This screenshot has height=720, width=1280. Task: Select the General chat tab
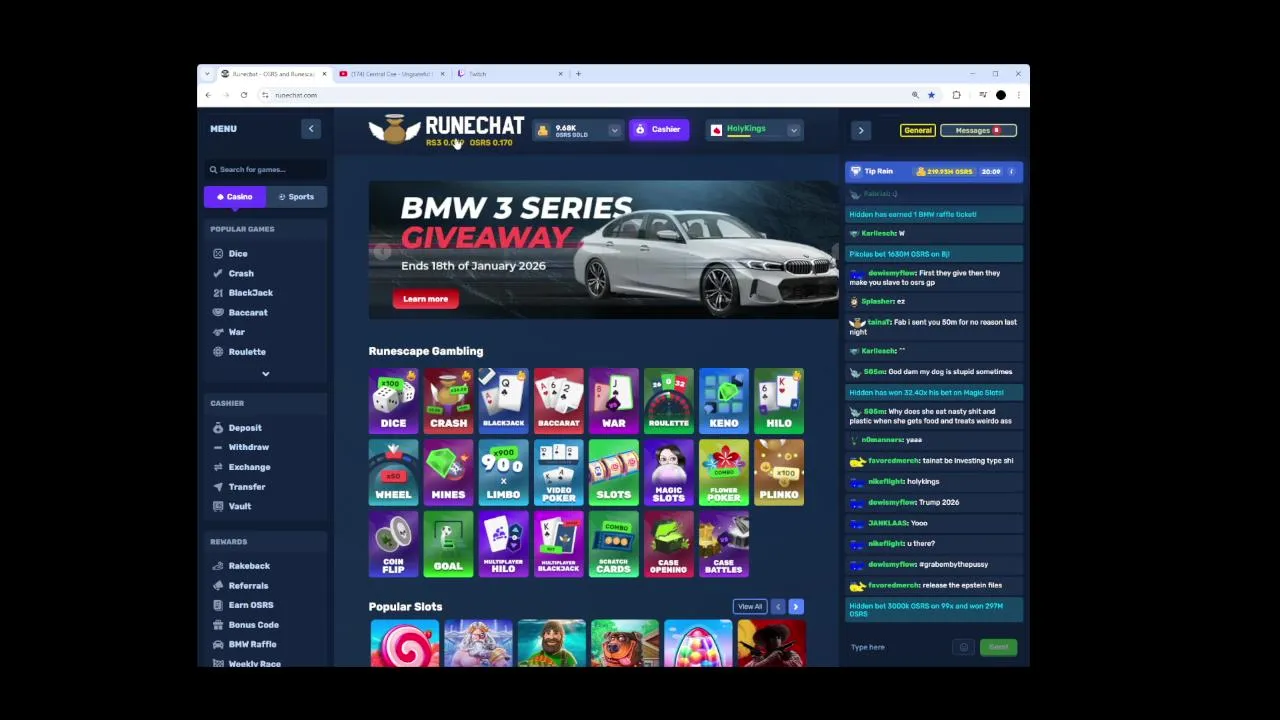917,130
